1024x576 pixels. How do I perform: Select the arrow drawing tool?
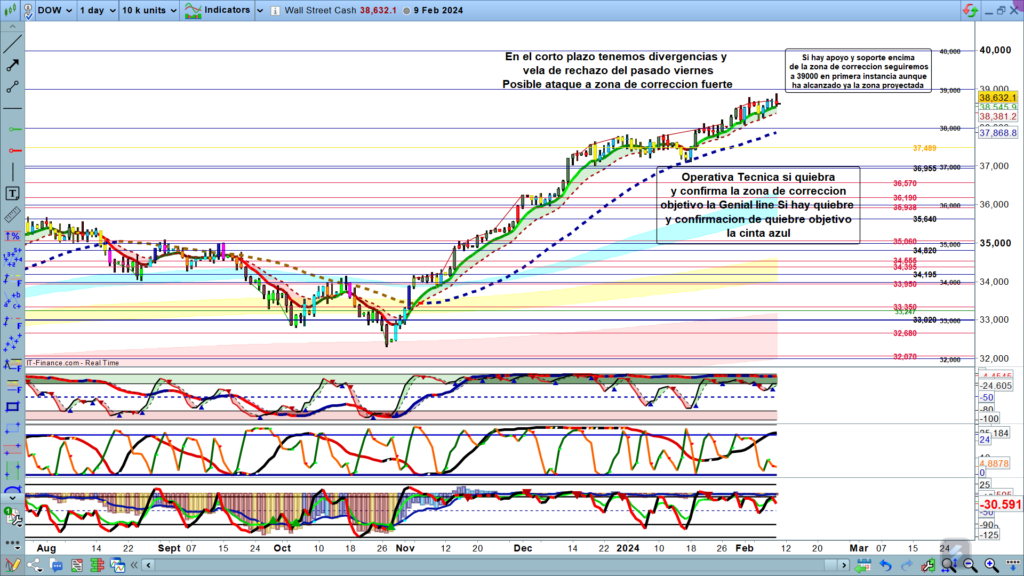(13, 65)
